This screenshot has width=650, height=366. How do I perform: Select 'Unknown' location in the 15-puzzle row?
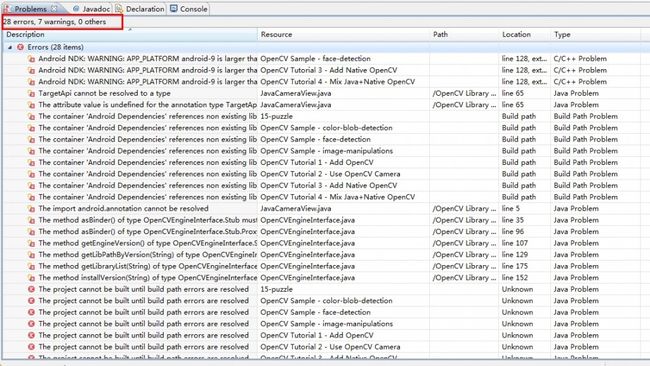517,289
